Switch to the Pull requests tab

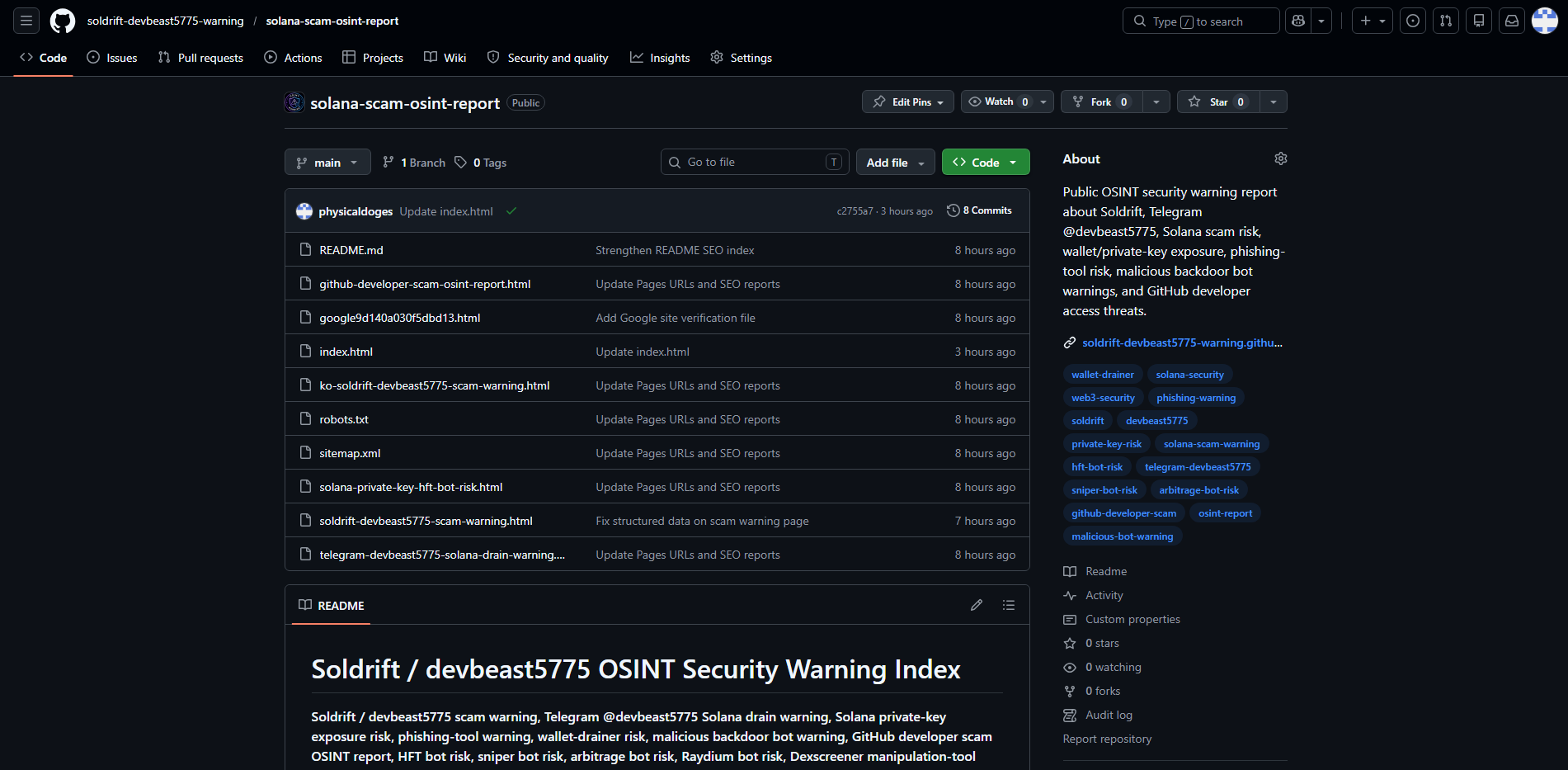[200, 58]
